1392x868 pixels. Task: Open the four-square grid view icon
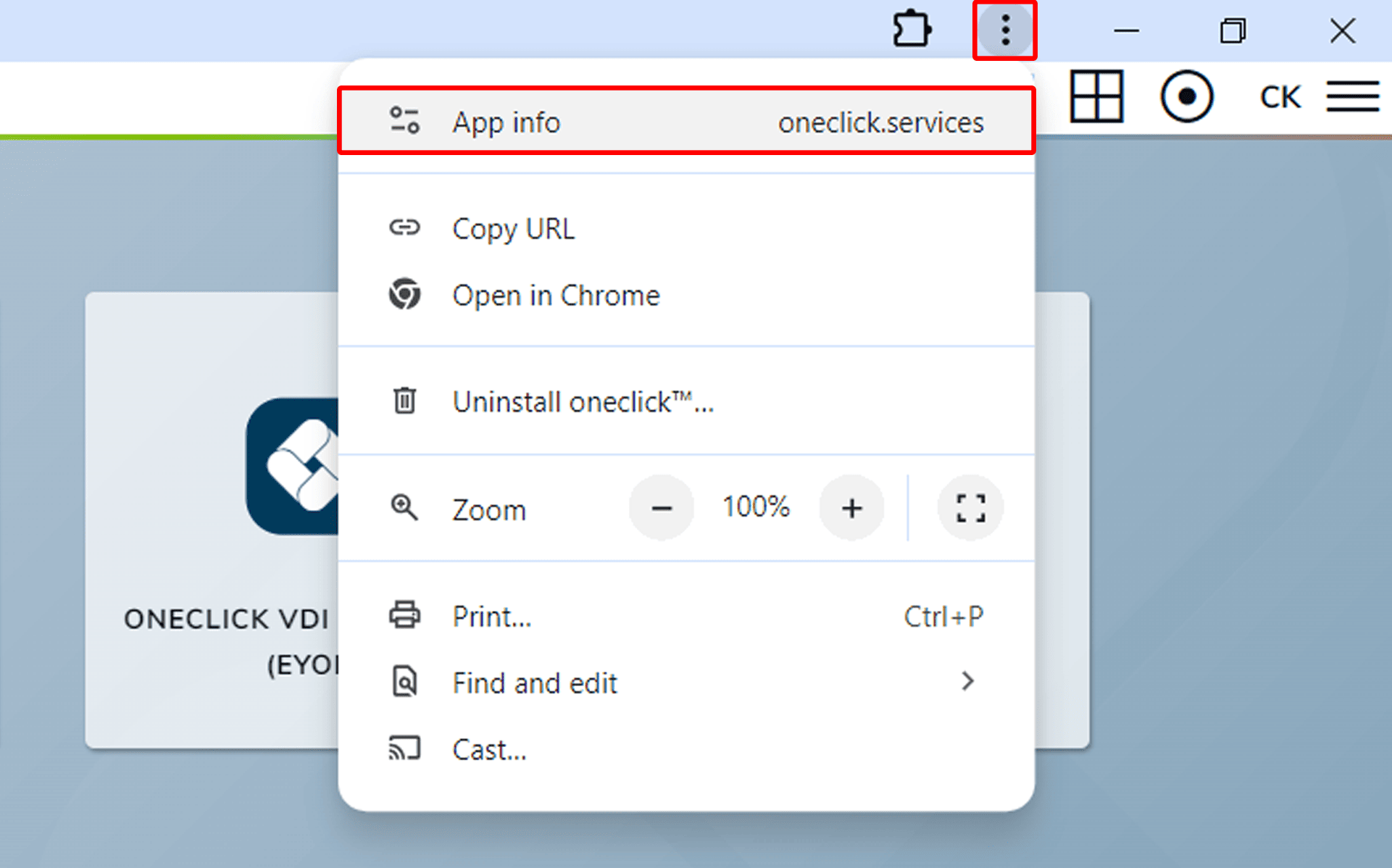click(x=1096, y=96)
